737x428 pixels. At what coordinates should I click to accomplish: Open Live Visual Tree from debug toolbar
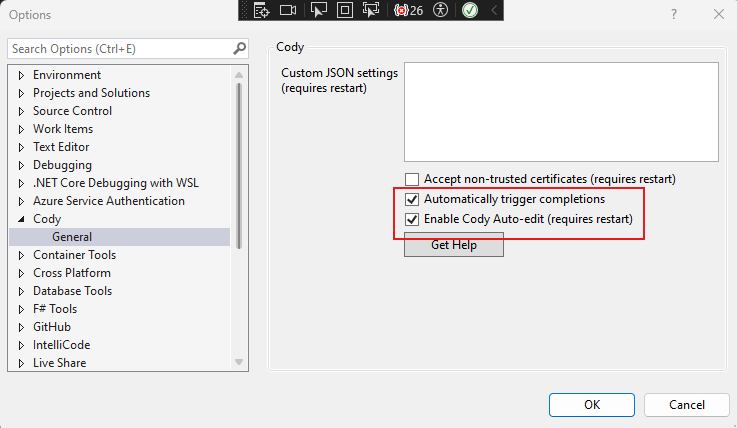(261, 10)
